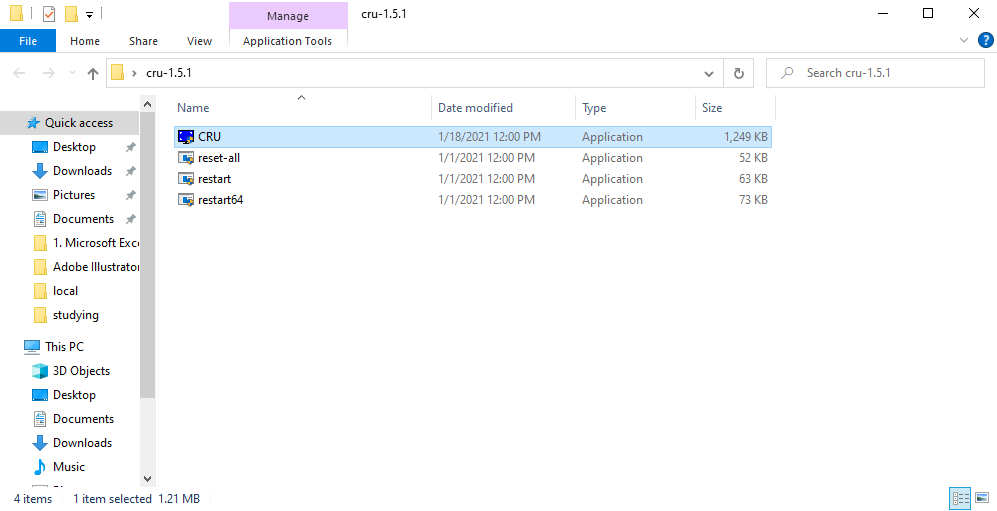997x511 pixels.
Task: Click the Help question mark icon
Action: pos(985,41)
